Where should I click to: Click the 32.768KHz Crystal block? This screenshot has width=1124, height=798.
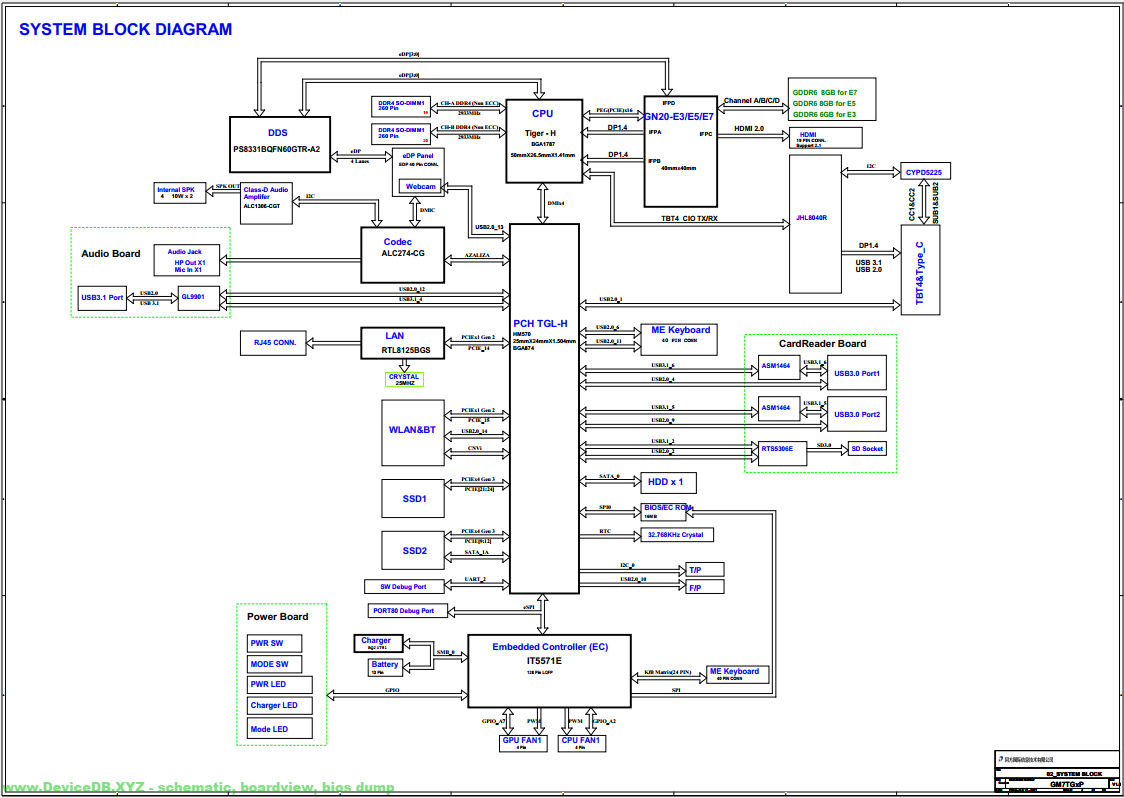click(677, 536)
